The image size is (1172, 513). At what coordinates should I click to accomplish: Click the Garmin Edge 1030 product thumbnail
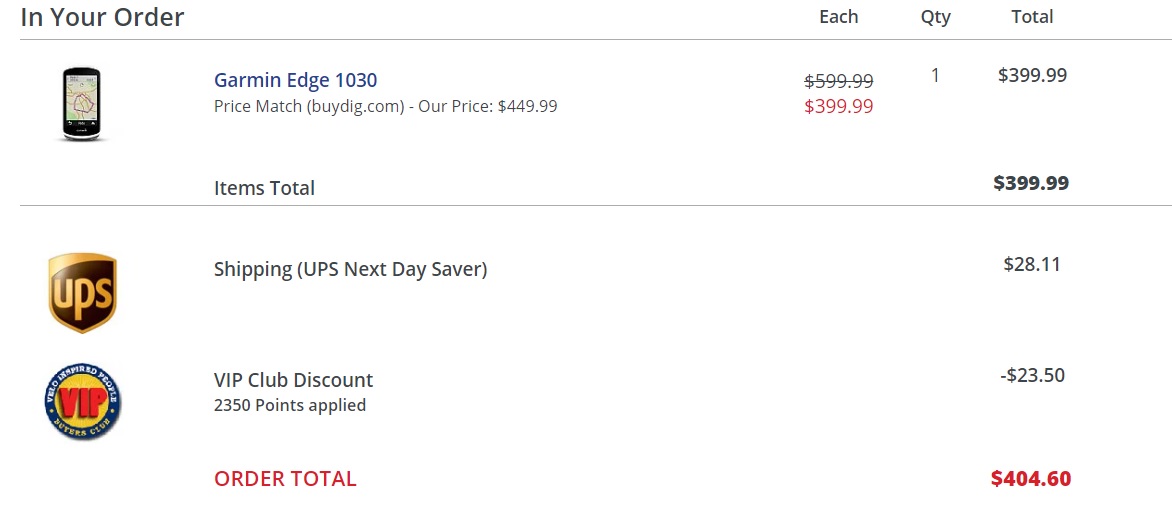tap(81, 104)
